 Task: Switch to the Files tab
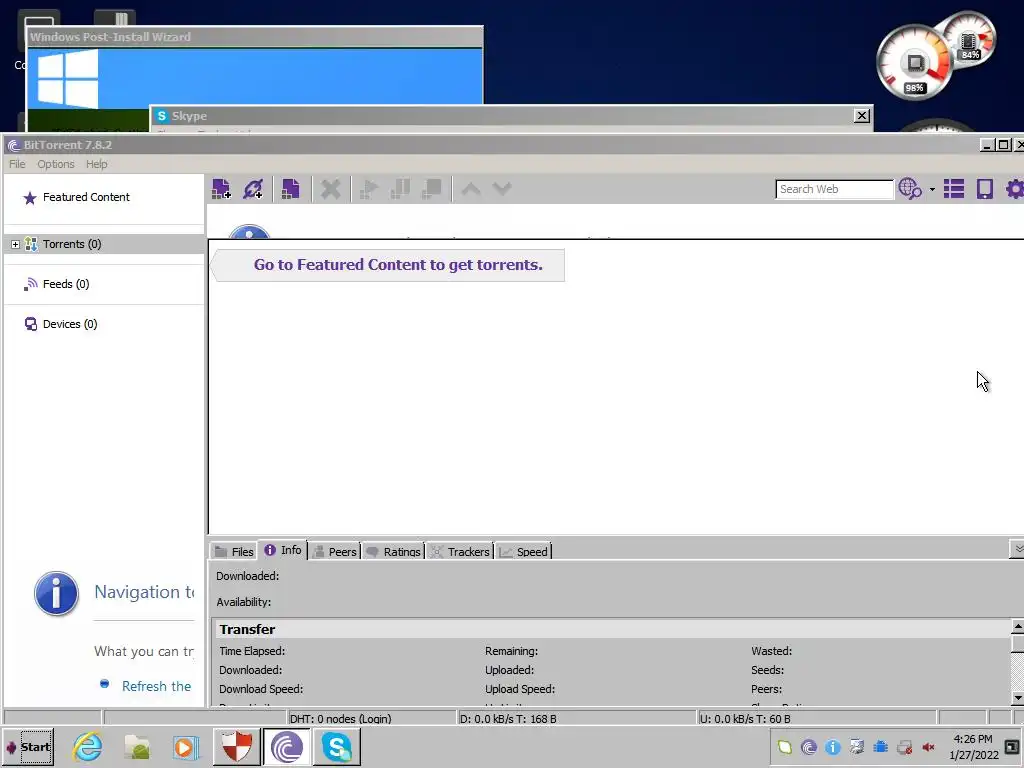(234, 552)
